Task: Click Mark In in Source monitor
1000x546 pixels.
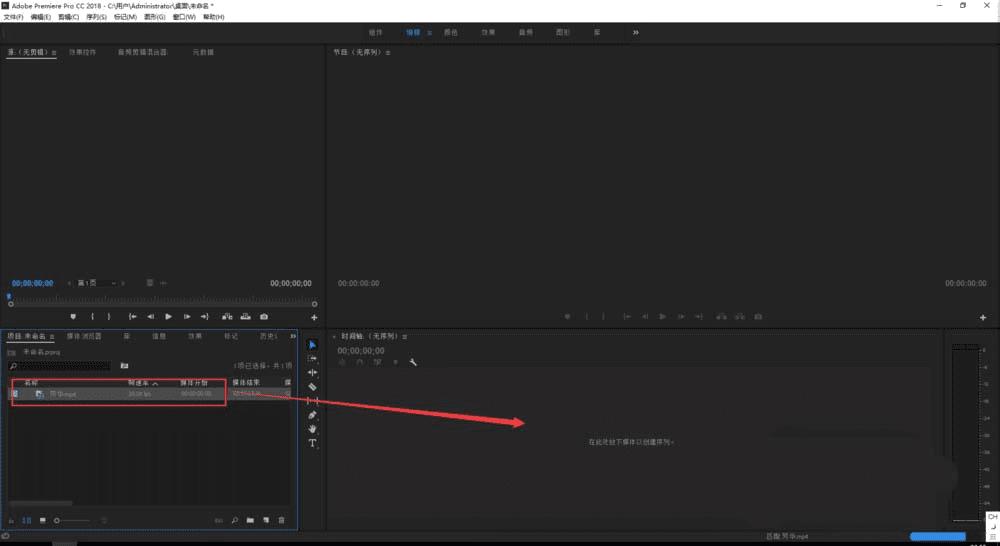Action: 92,316
